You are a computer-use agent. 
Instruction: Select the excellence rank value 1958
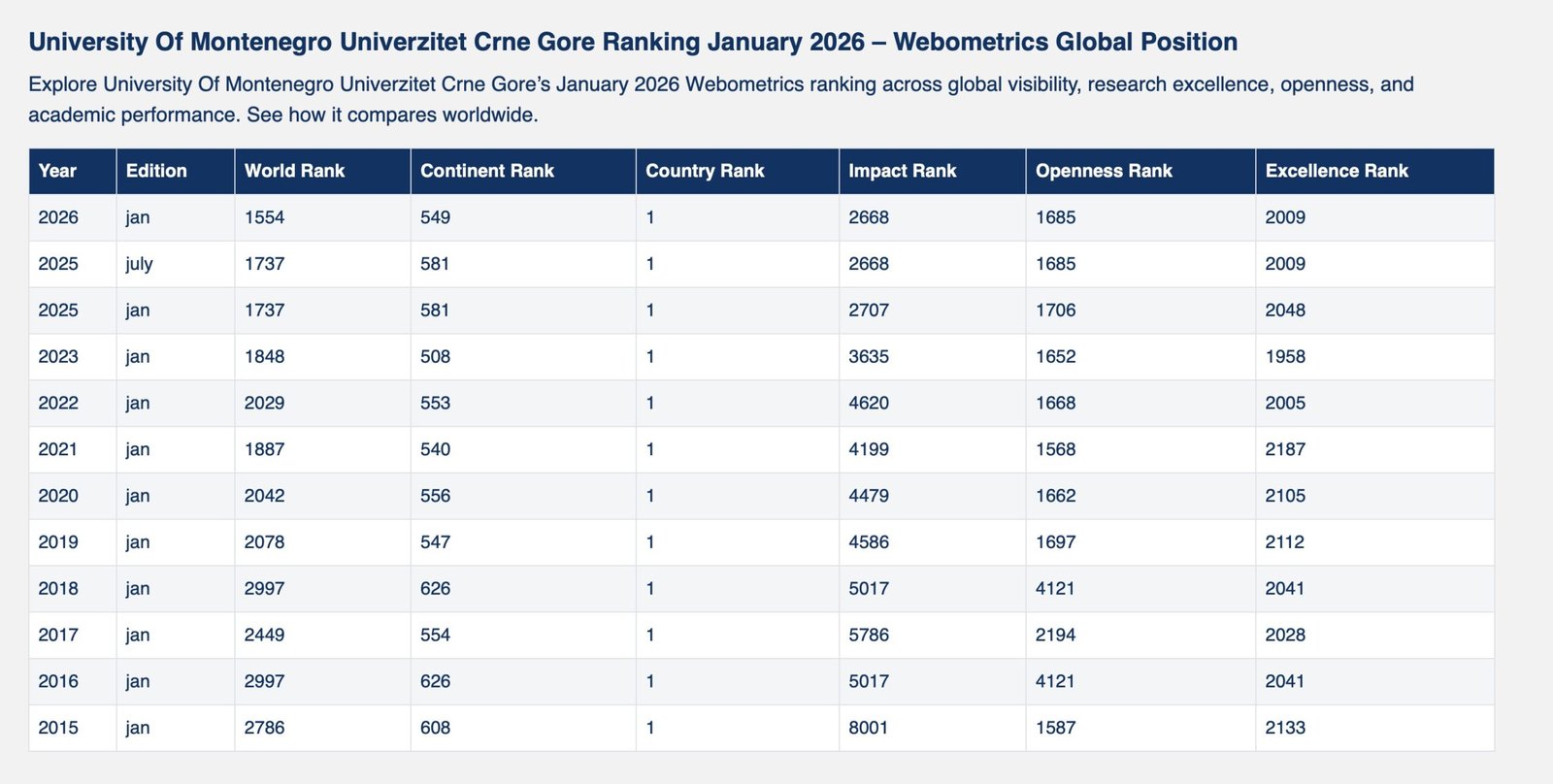(x=1284, y=357)
